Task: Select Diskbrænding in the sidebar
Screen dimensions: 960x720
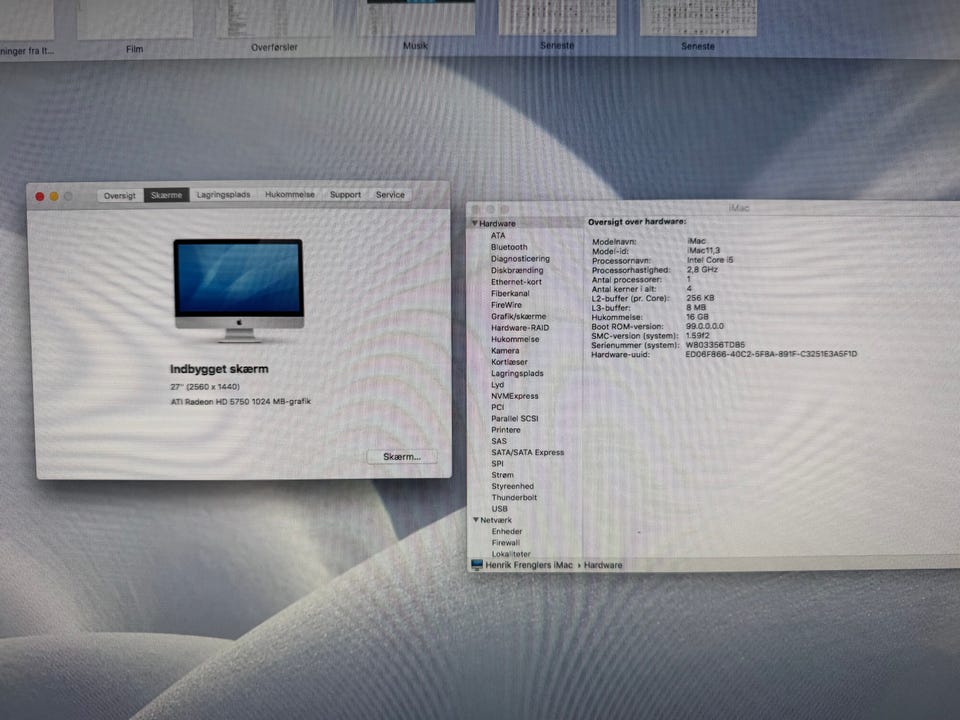Action: pyautogui.click(x=517, y=271)
